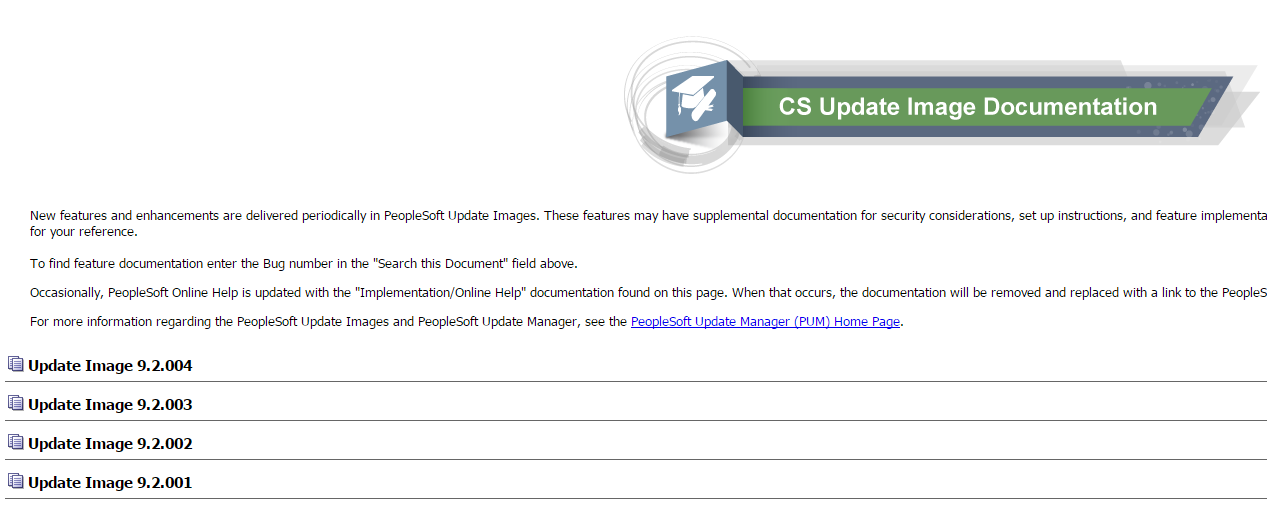The width and height of the screenshot is (1267, 509).
Task: Expand the Update Image 9.2.004 section heading
Action: pos(110,366)
